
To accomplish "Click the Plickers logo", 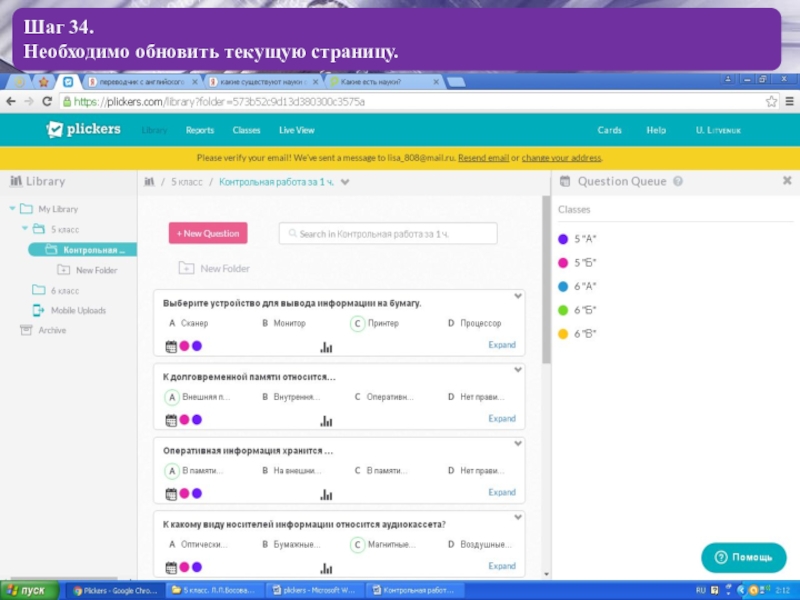I will click(84, 130).
